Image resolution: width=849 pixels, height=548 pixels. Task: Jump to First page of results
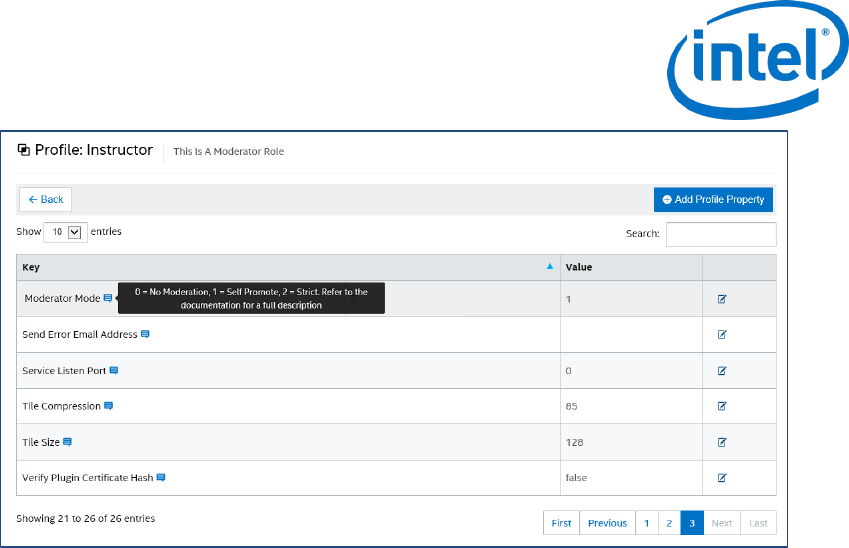point(561,523)
